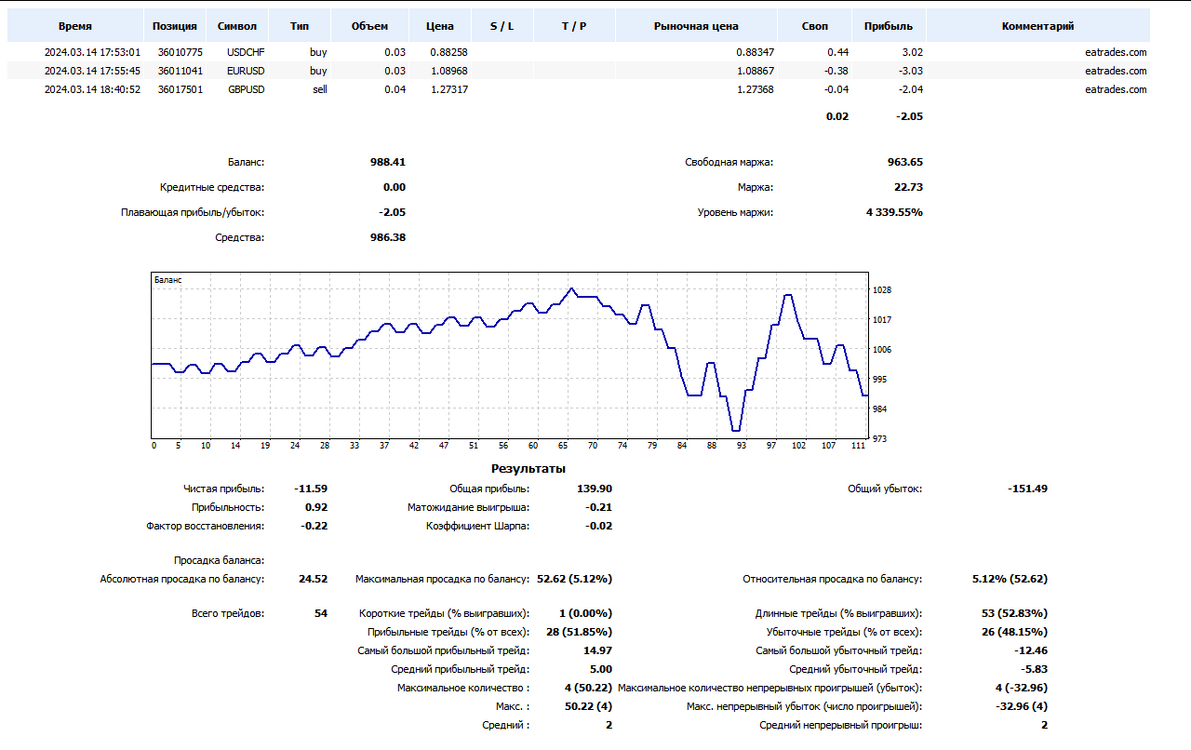Click the Объем column header
Screen dimensions: 1191x750
(x=370, y=26)
